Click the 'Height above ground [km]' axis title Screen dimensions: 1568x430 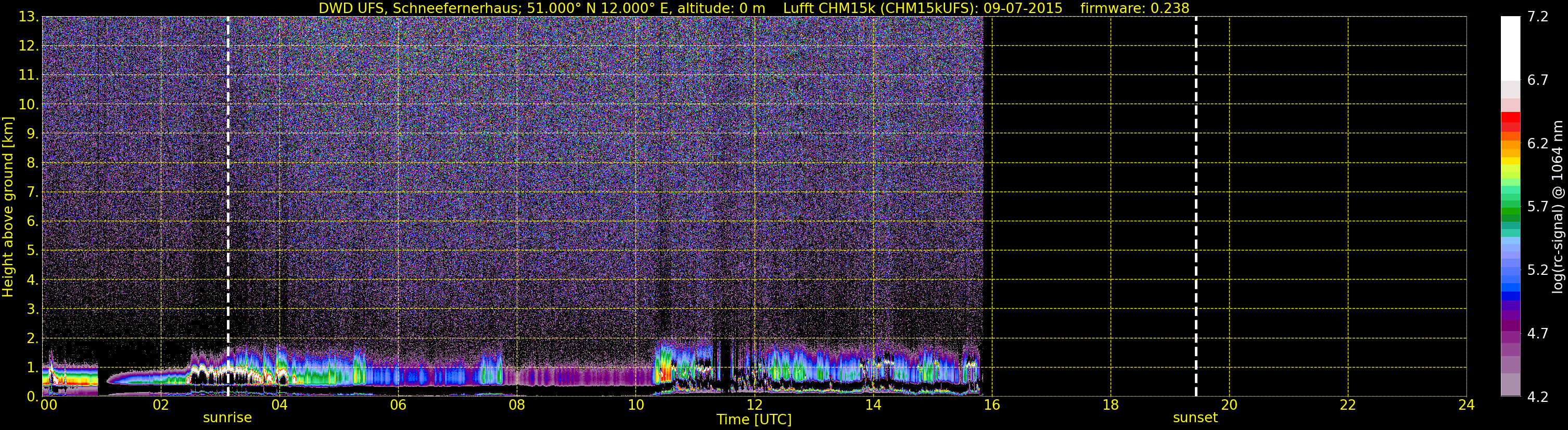pyautogui.click(x=8, y=207)
